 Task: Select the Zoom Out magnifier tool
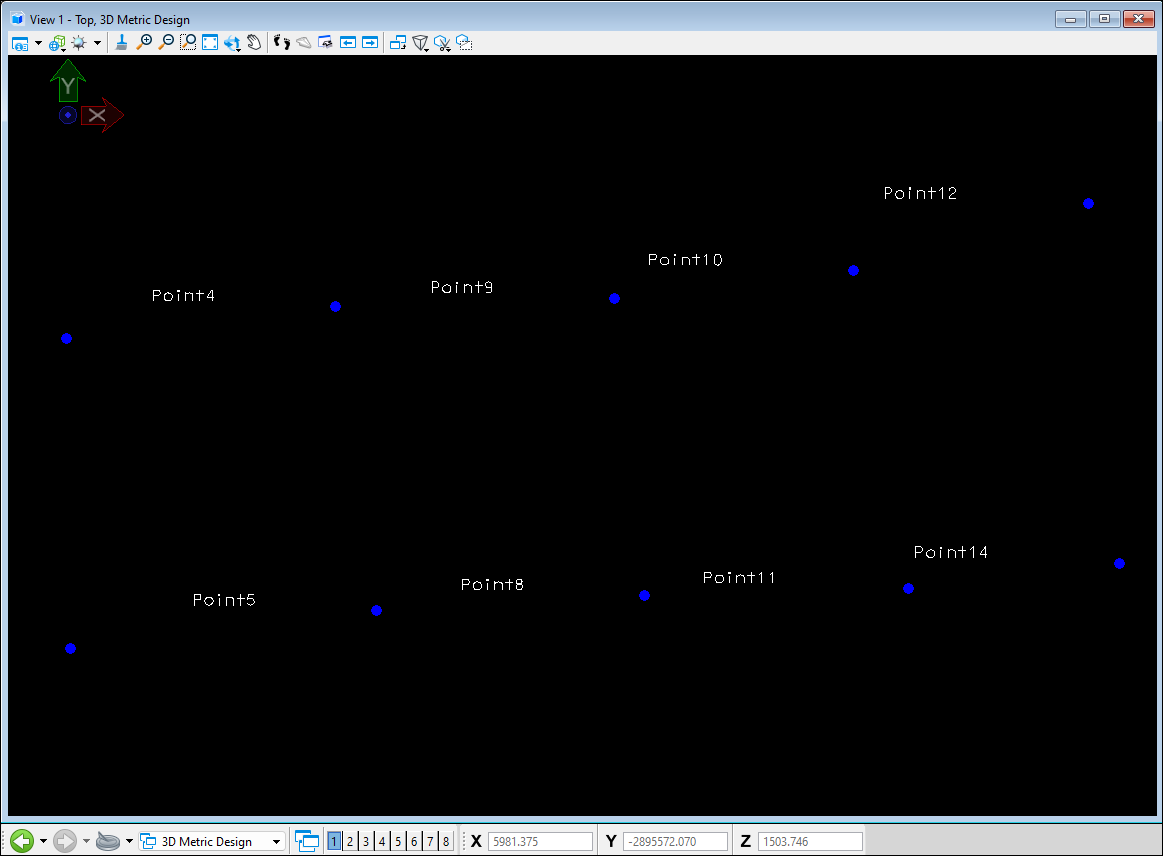(166, 43)
